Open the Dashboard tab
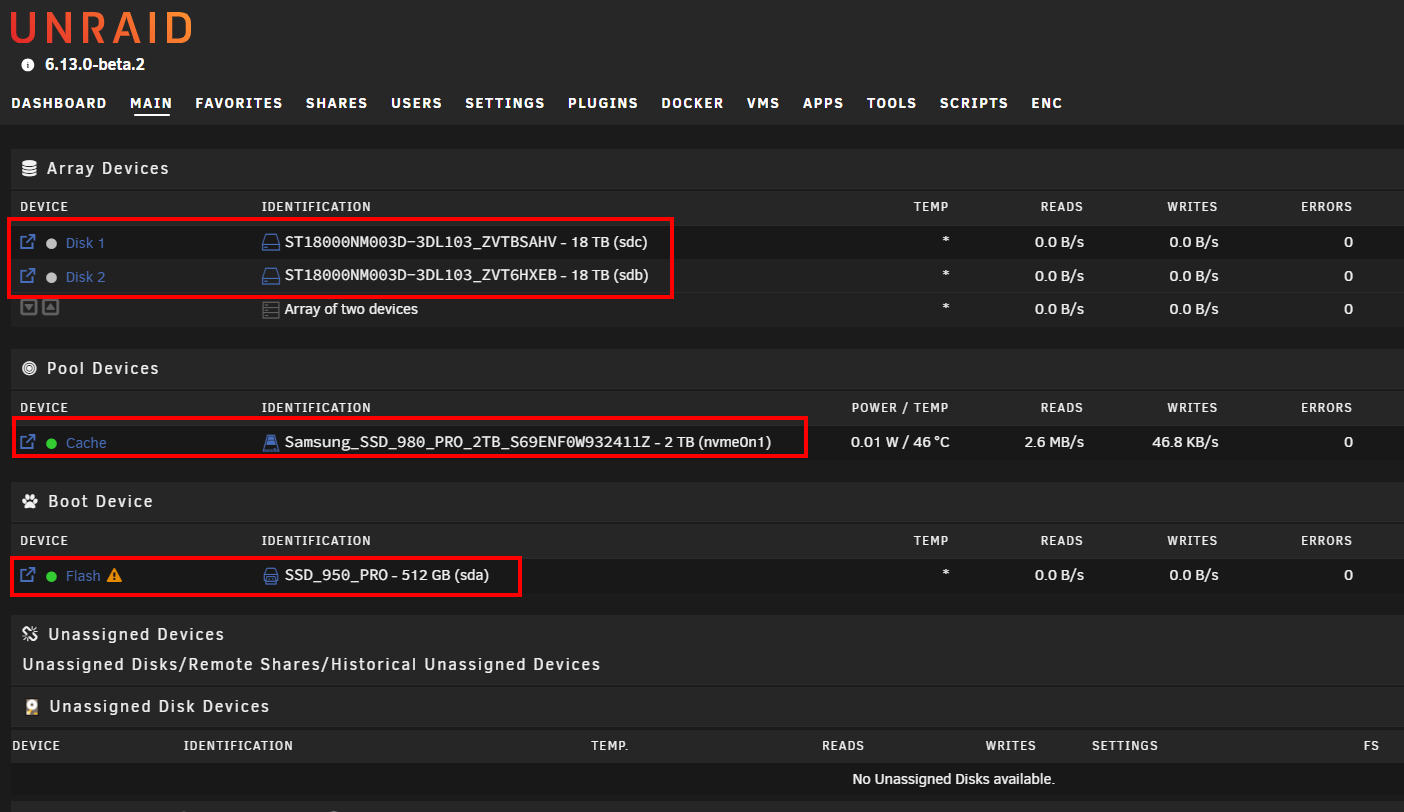 59,103
